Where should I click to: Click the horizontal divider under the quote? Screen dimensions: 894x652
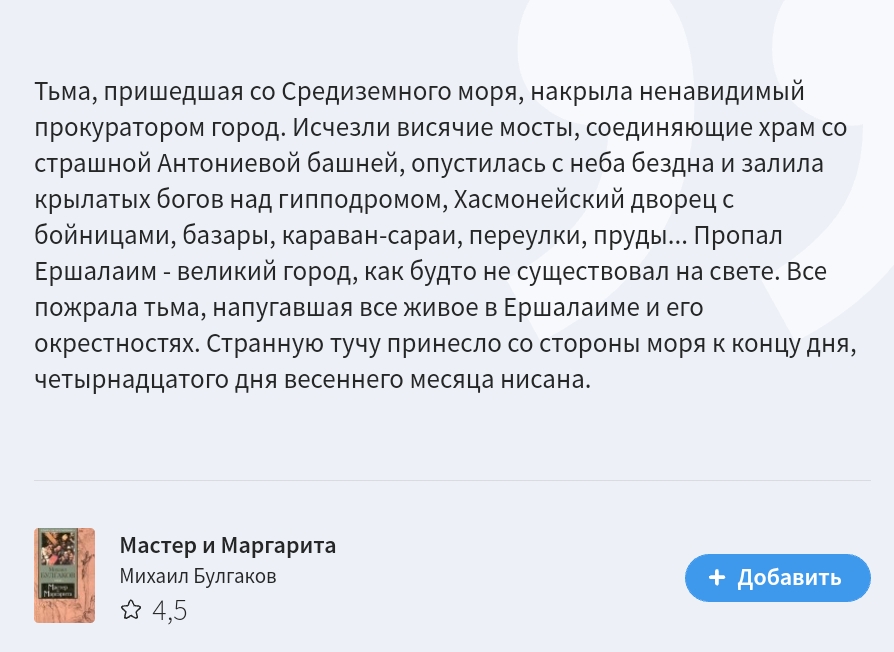coord(452,480)
